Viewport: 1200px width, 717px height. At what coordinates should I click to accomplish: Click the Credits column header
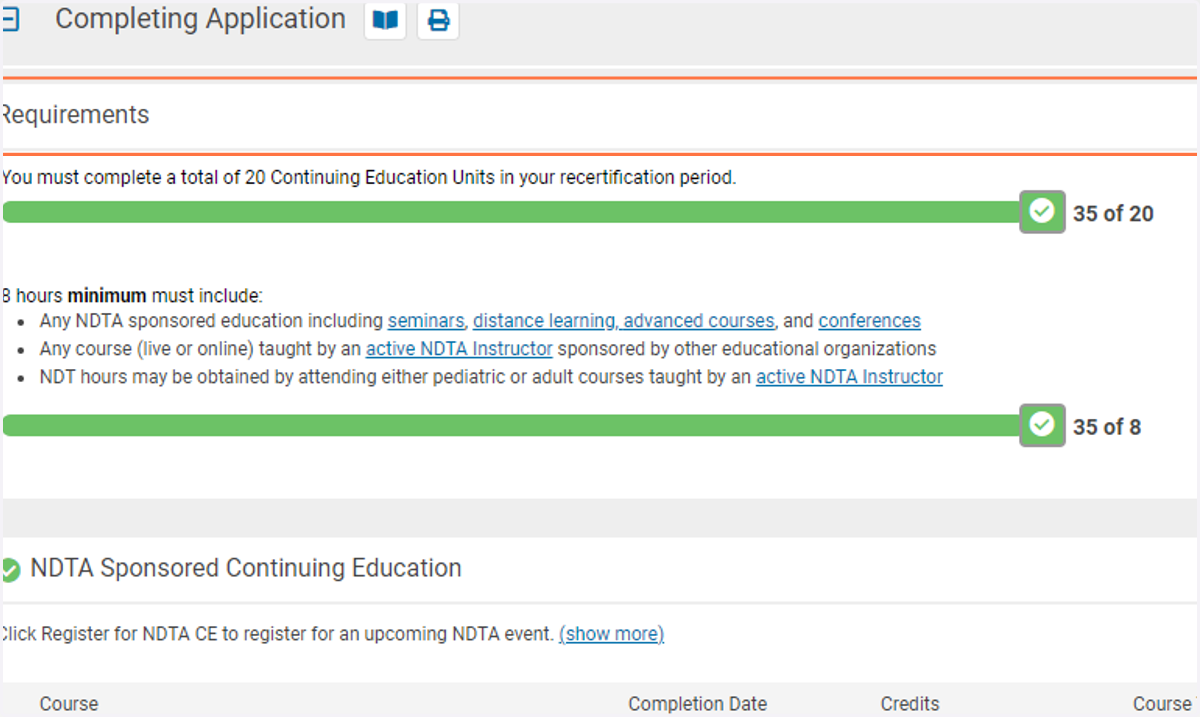tap(910, 704)
